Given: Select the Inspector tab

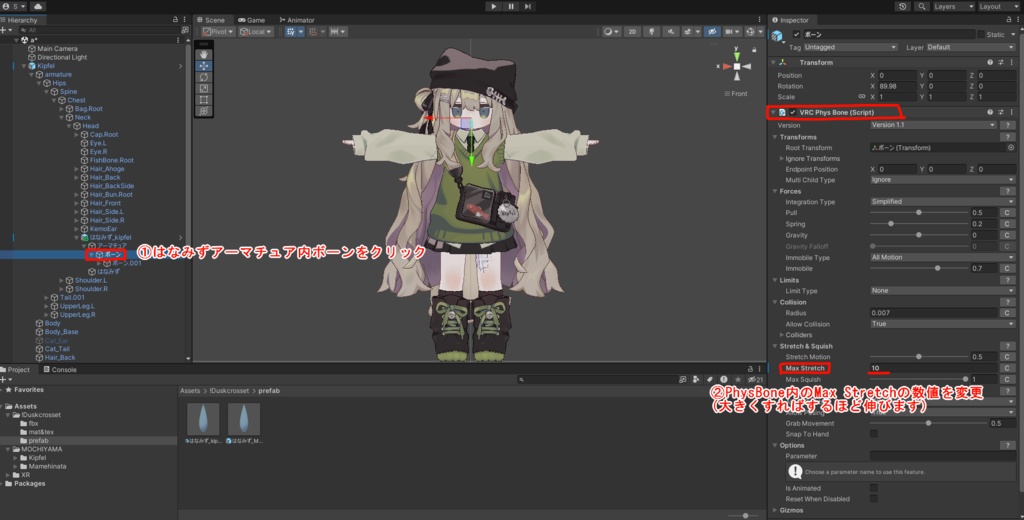Looking at the screenshot, I should 790,20.
